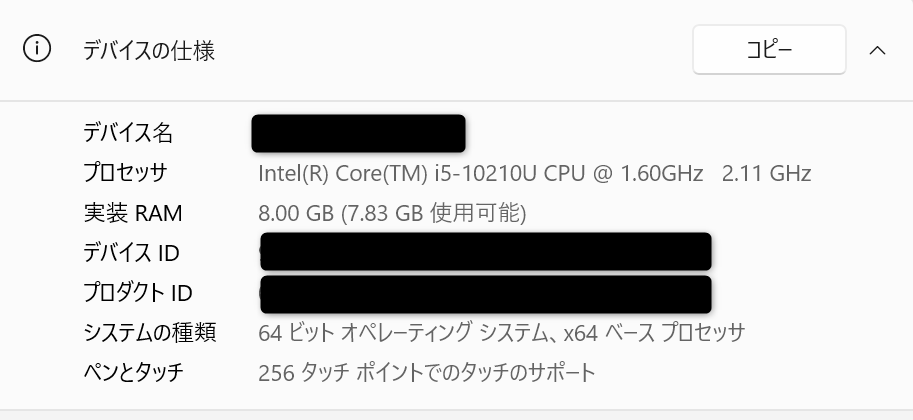Copy device specs with the コピー button

point(769,50)
